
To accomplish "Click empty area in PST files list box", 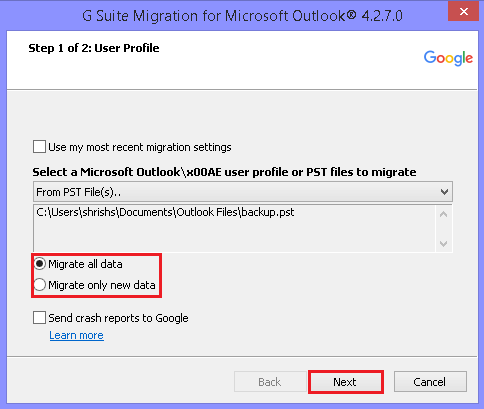I will (x=233, y=237).
